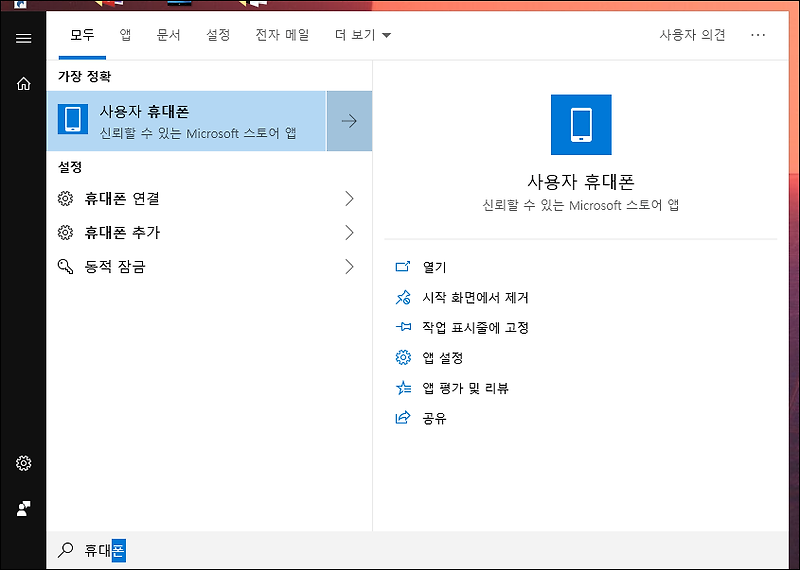800x570 pixels.
Task: Click the Home icon in the sidebar
Action: pos(23,84)
